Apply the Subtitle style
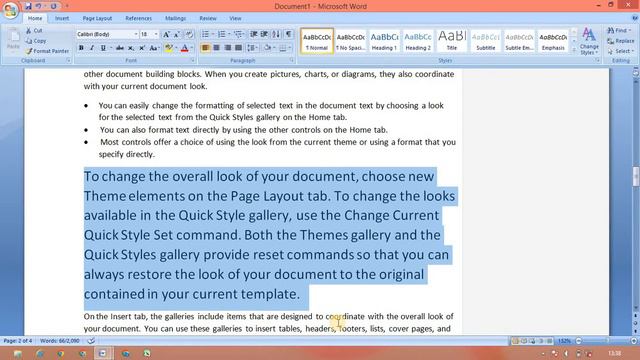The image size is (640, 360). [x=486, y=41]
